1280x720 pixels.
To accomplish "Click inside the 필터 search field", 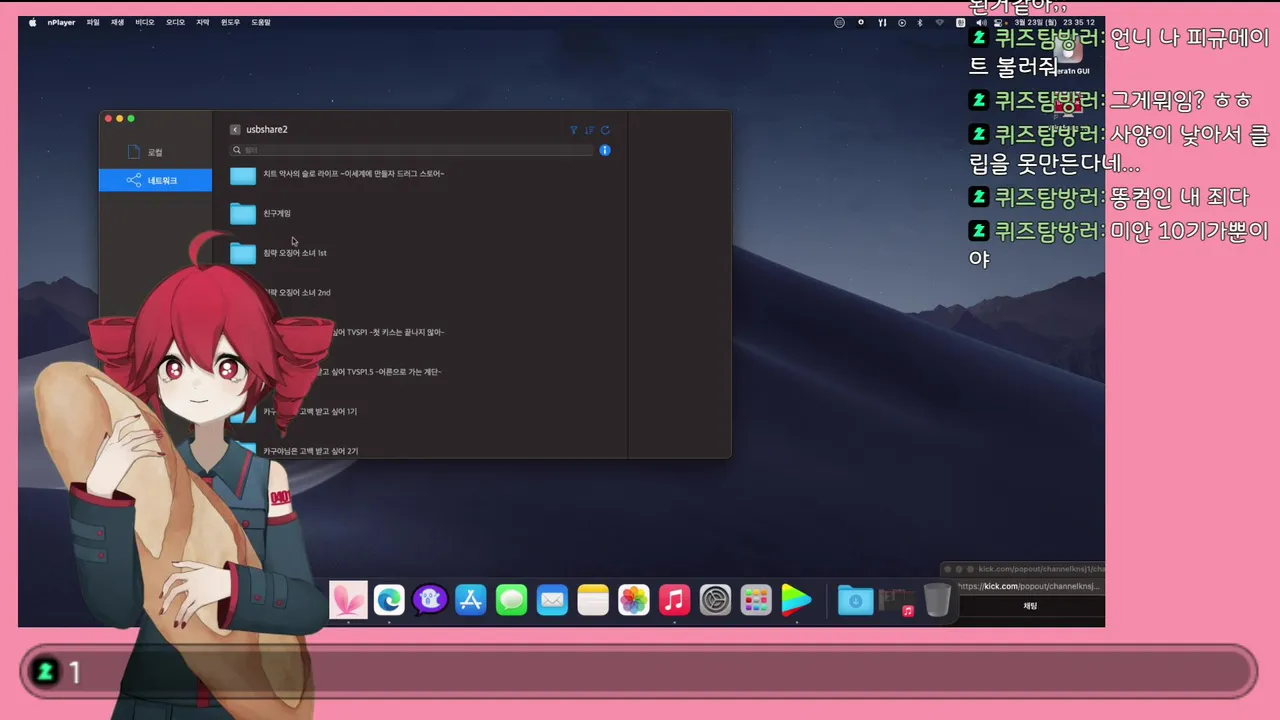I will click(x=412, y=150).
